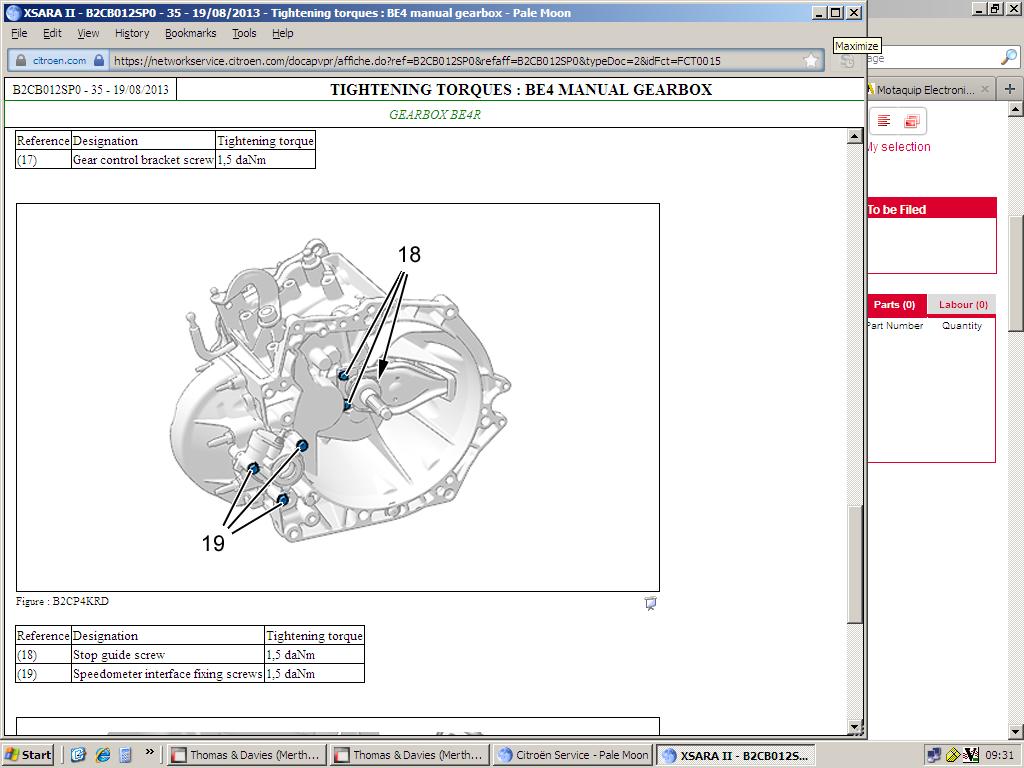The width and height of the screenshot is (1024, 768).
Task: Switch to Citroën Service - Pale Moon taskbar item
Action: [x=573, y=755]
